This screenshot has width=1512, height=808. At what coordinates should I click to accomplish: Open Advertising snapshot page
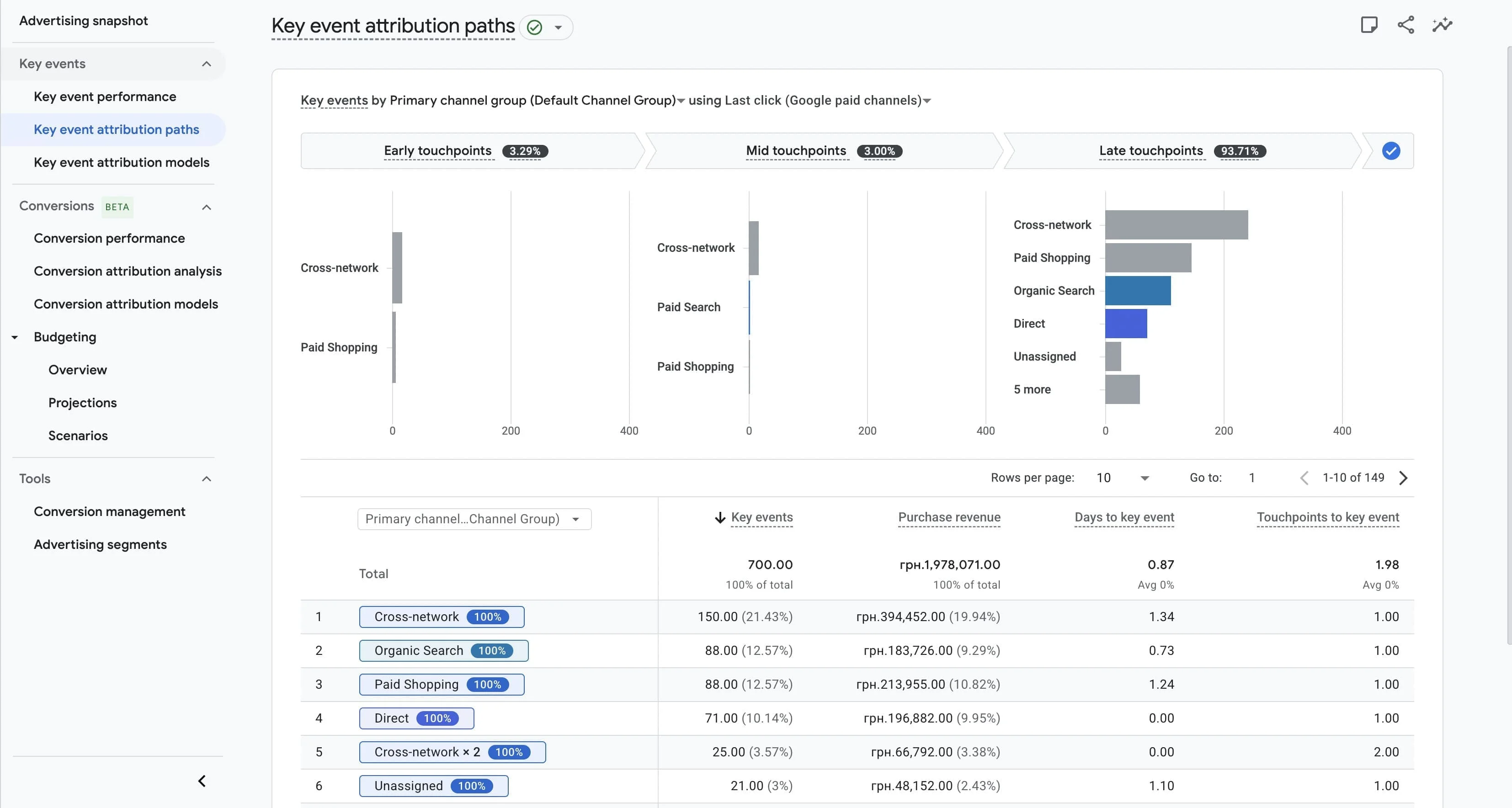83,21
